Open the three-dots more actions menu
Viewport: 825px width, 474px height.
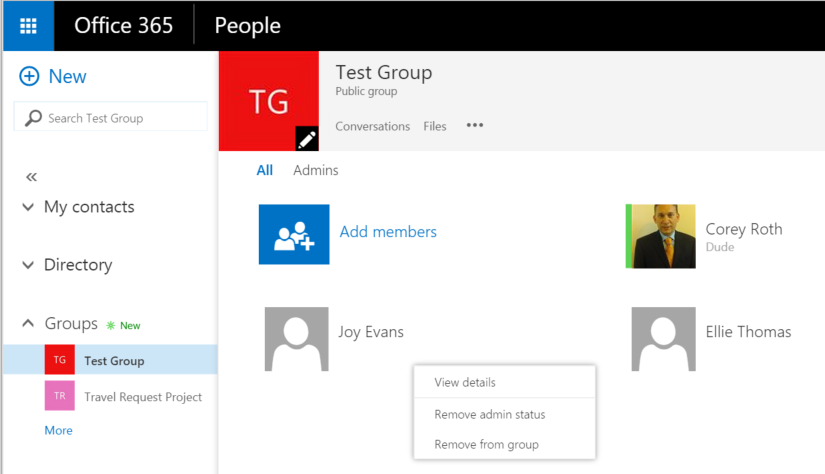(475, 125)
